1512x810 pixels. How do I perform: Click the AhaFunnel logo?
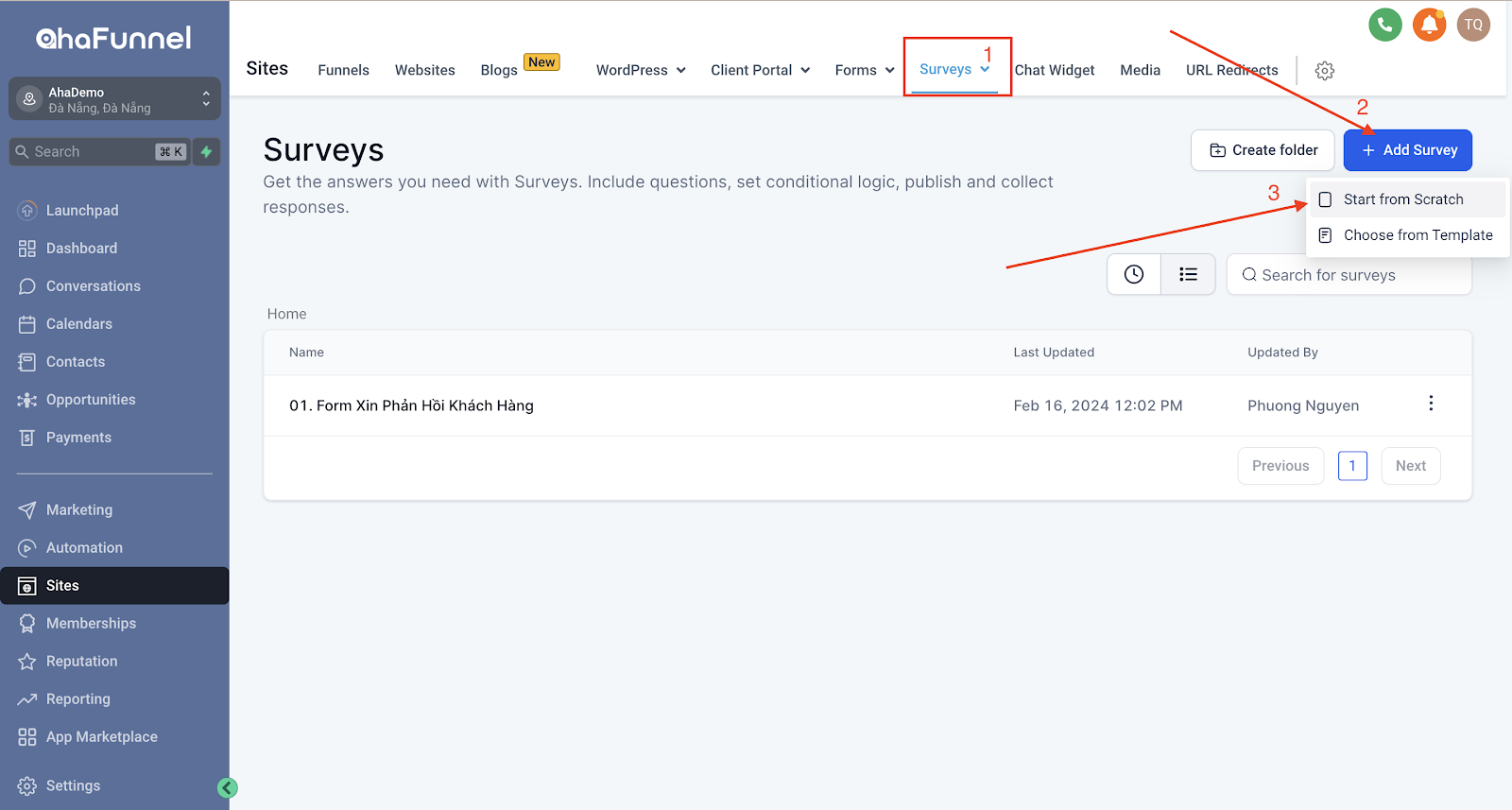[x=113, y=38]
